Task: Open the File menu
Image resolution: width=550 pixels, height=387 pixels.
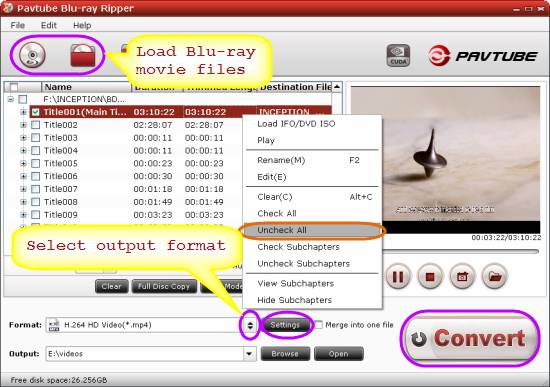Action: pyautogui.click(x=18, y=25)
